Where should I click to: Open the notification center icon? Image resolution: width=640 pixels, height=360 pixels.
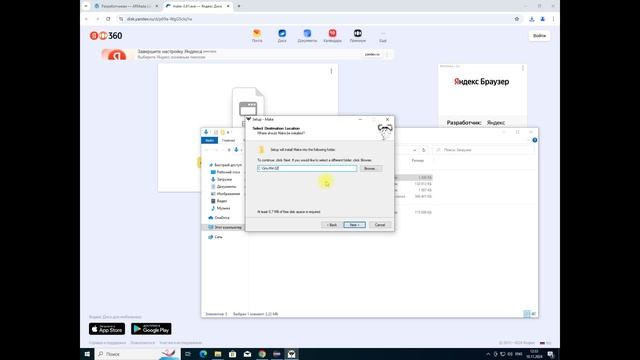pos(551,354)
